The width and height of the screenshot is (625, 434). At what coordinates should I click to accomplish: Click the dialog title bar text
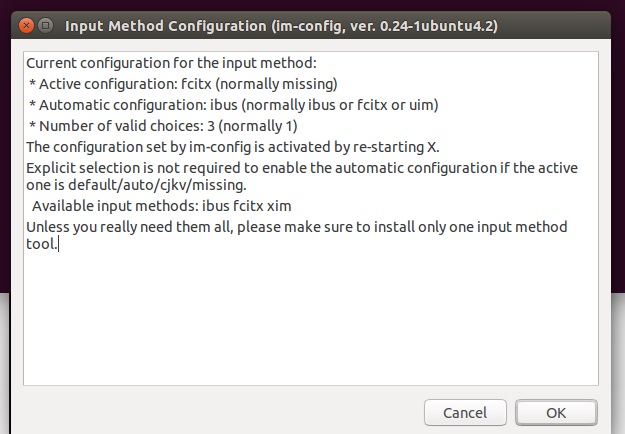click(281, 26)
